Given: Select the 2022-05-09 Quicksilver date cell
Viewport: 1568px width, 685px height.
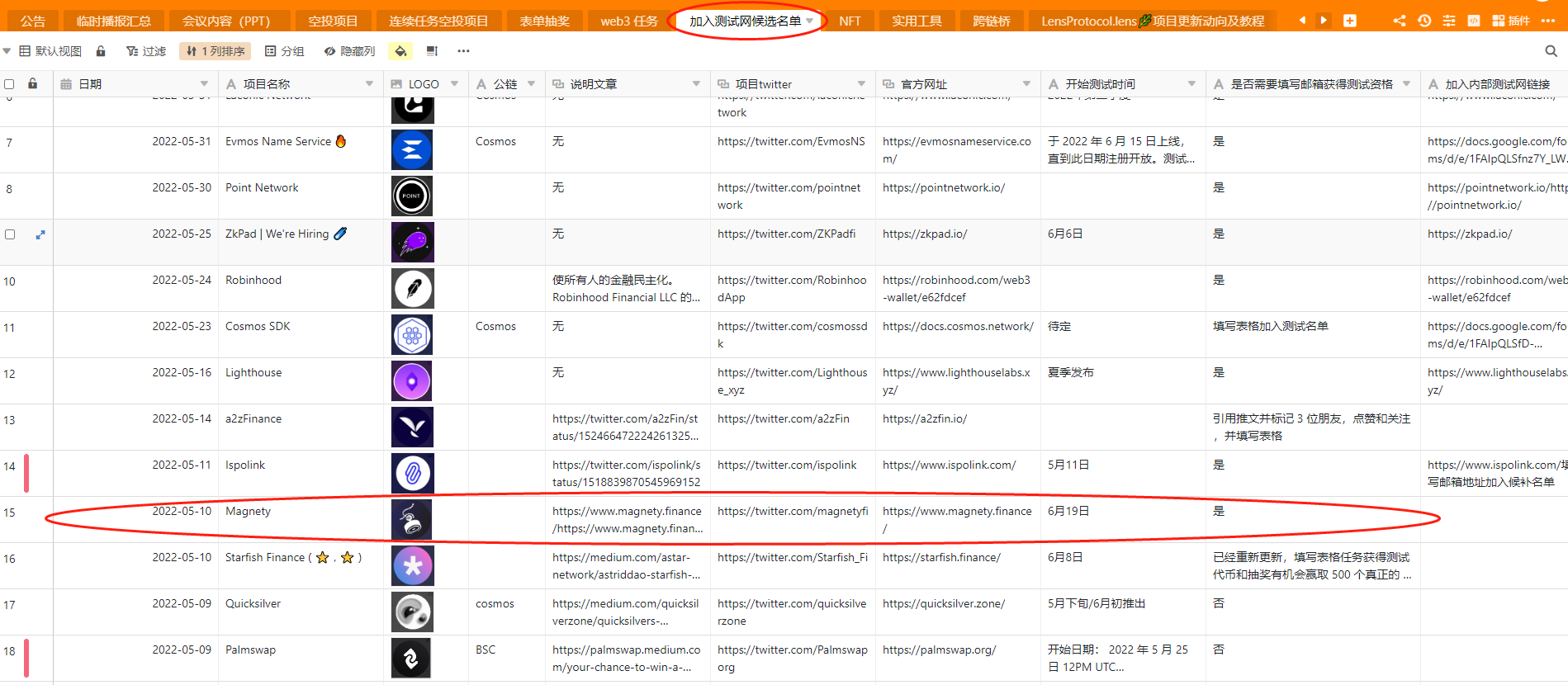Looking at the screenshot, I should 135,612.
